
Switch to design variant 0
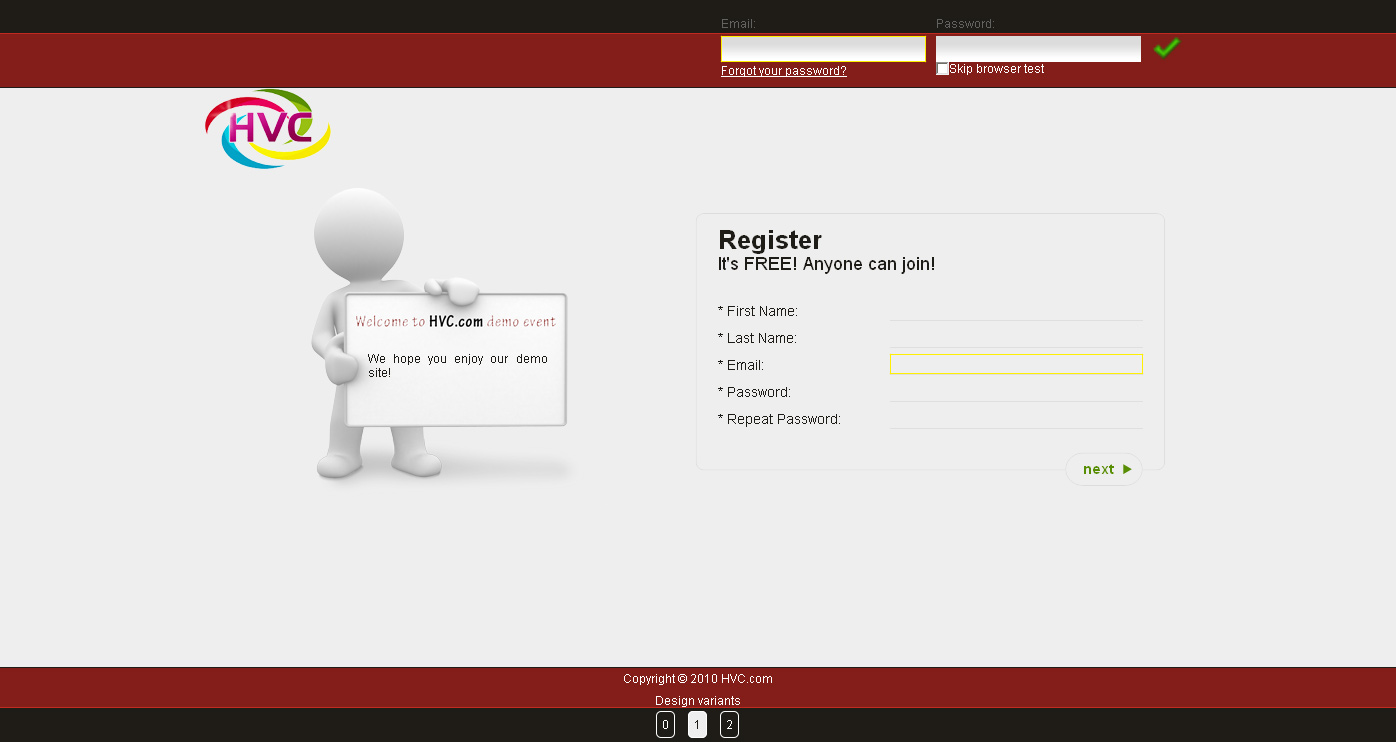pos(666,725)
